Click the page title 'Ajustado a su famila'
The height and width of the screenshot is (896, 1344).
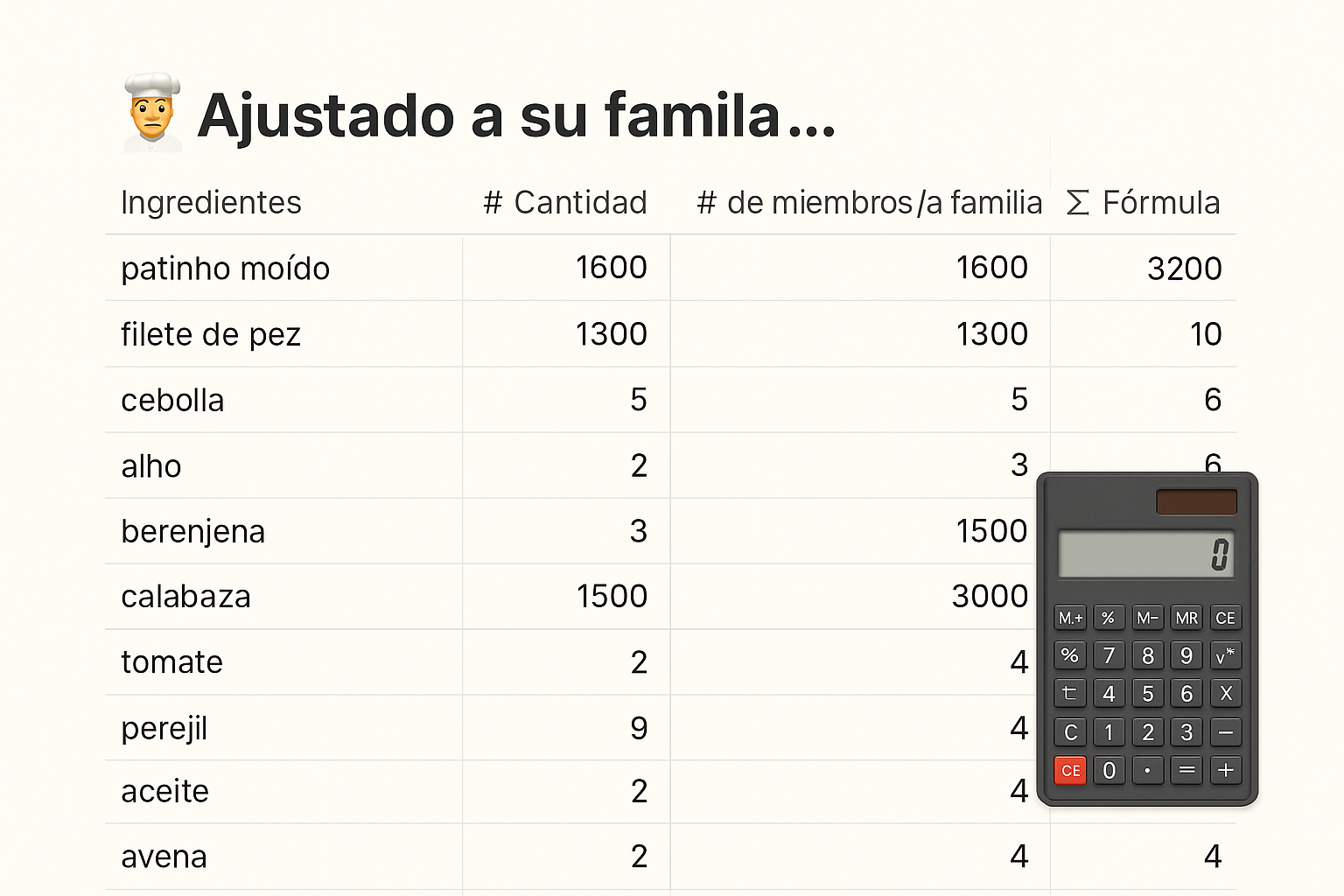[x=516, y=115]
